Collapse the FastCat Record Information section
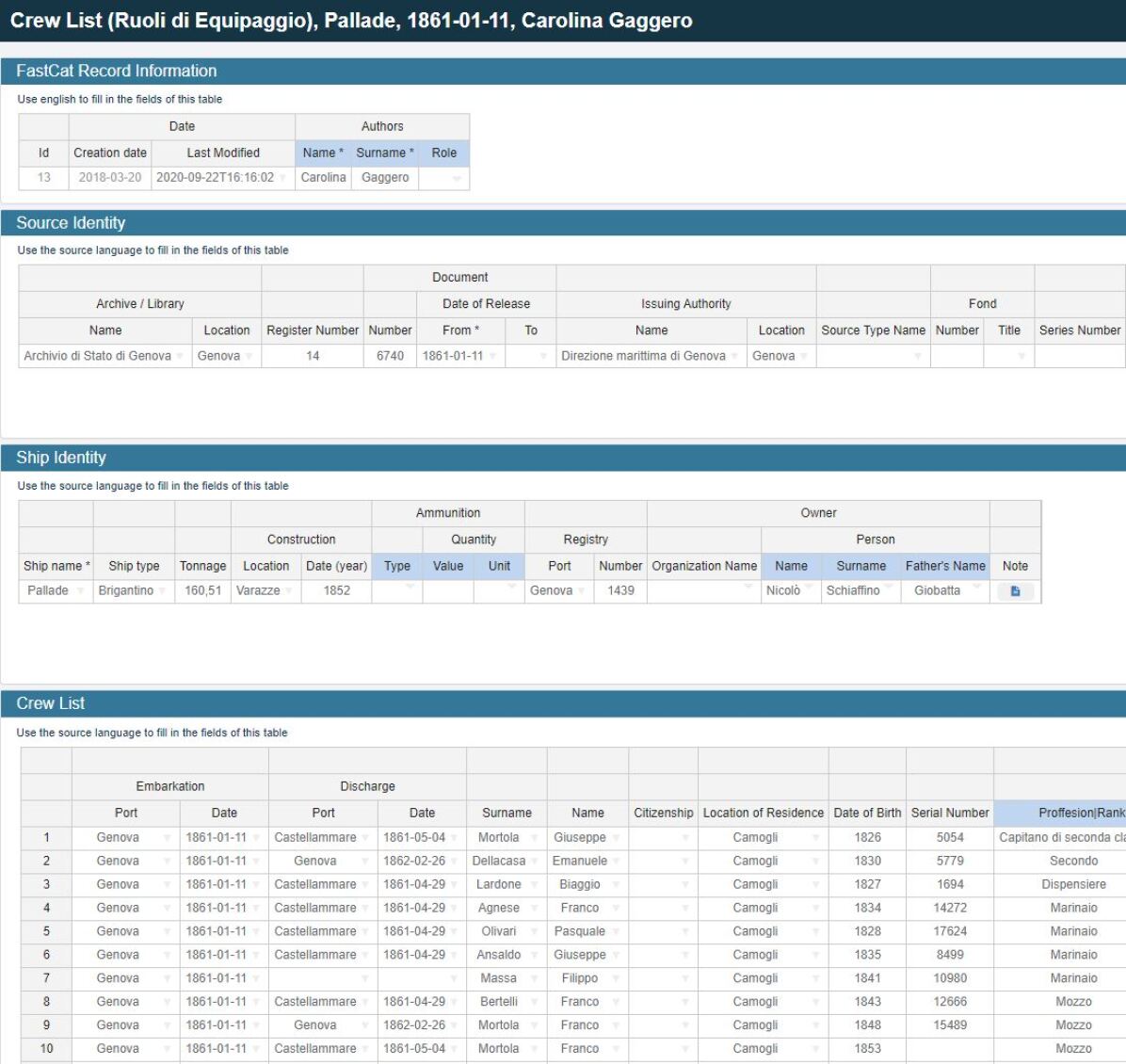1126x1064 pixels. [x=563, y=72]
